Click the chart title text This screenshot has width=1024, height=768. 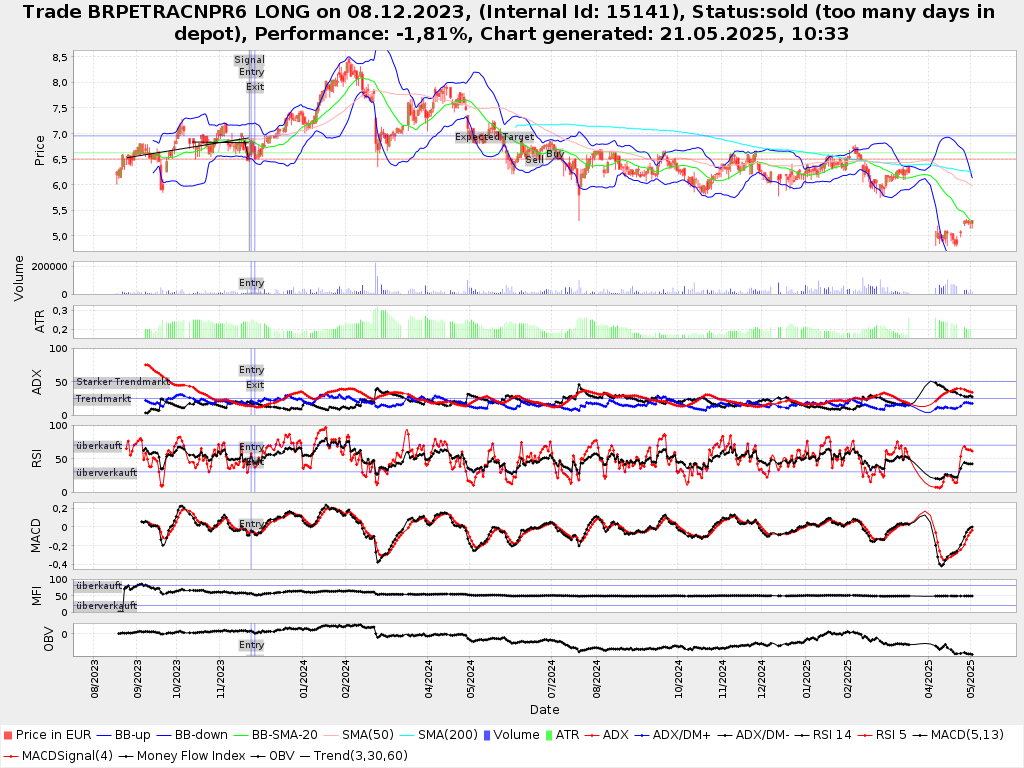coord(512,22)
